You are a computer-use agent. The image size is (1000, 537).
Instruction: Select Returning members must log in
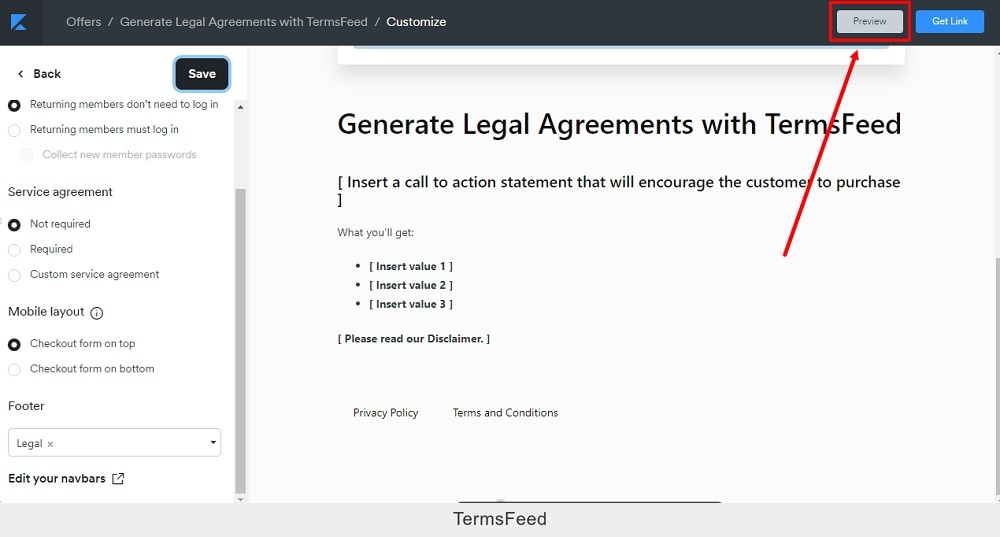14,130
